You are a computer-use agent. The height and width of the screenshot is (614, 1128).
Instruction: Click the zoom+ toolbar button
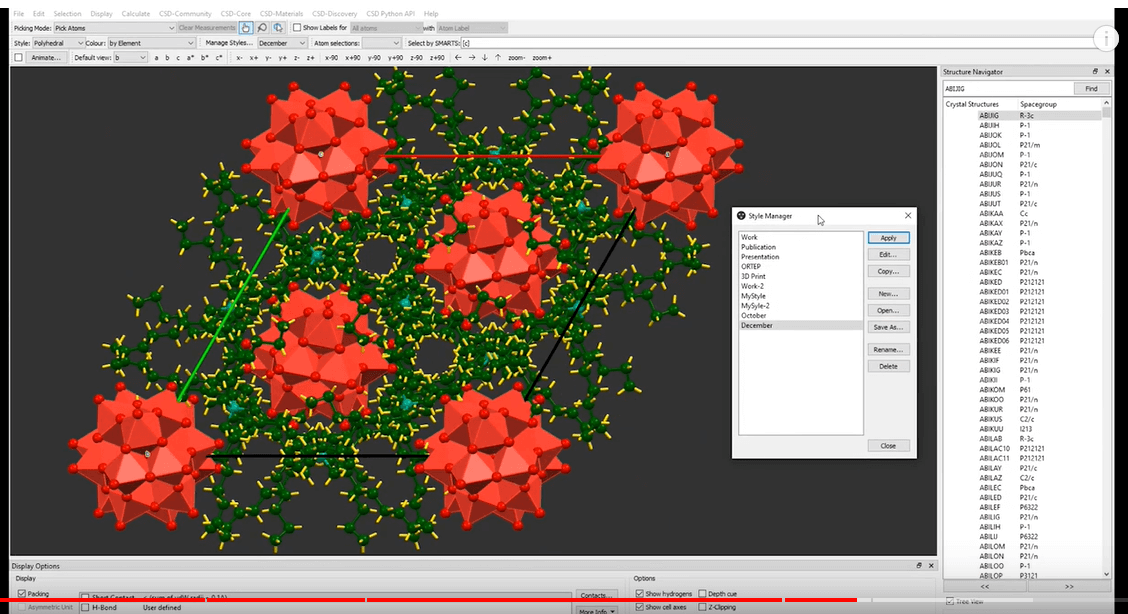click(542, 58)
